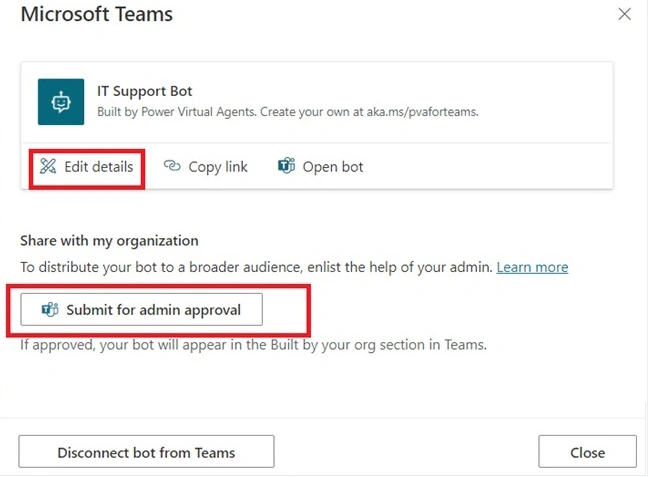Click the Teams icon beside Open bot
The height and width of the screenshot is (477, 648).
point(286,166)
